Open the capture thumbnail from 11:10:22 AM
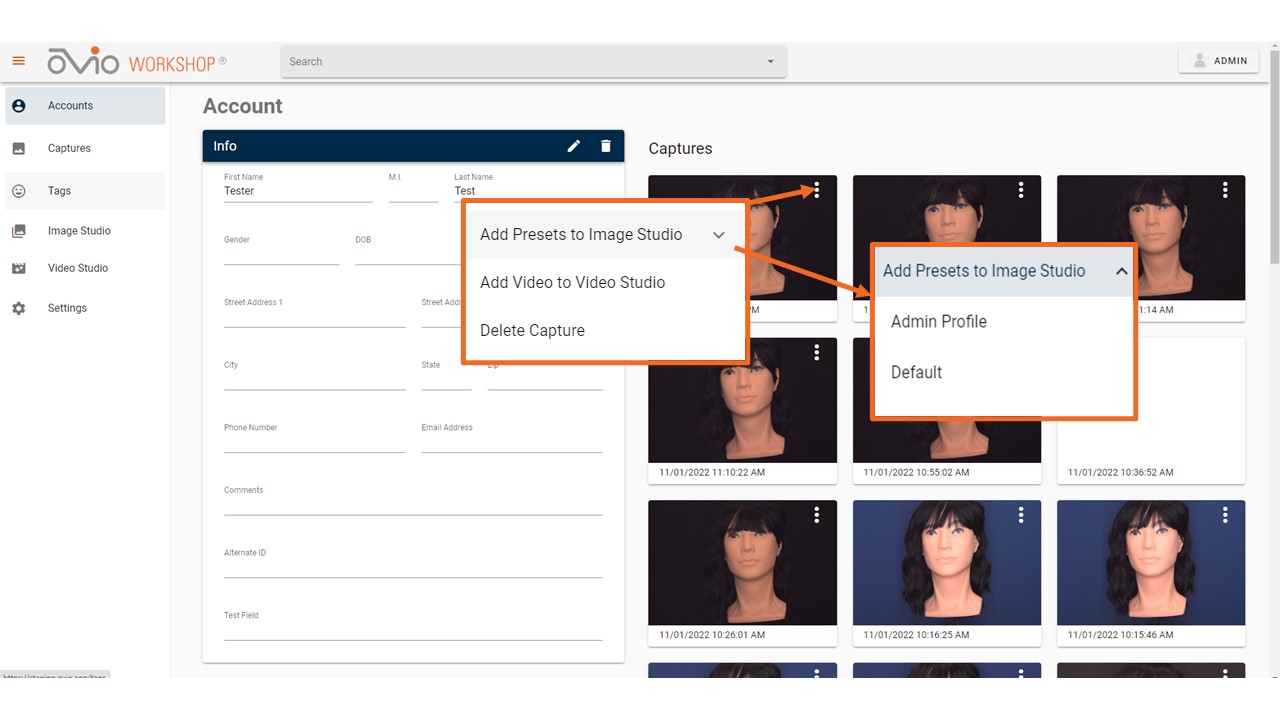The height and width of the screenshot is (720, 1280). point(742,400)
